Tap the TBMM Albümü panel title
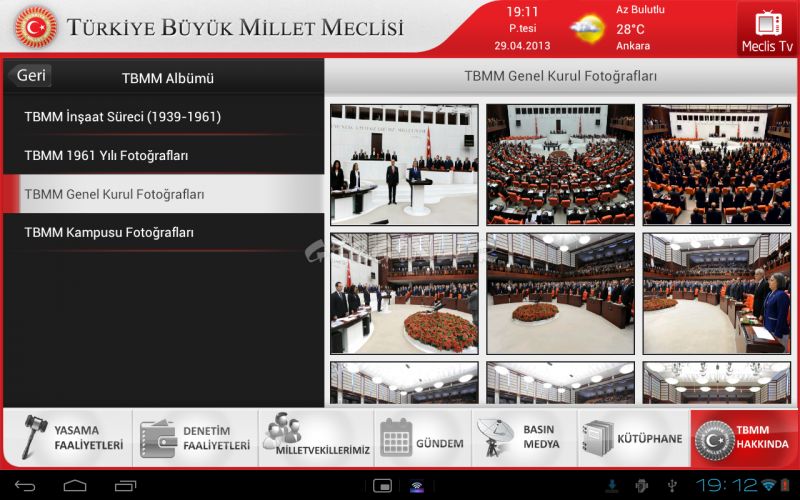The image size is (800, 500). 167,78
